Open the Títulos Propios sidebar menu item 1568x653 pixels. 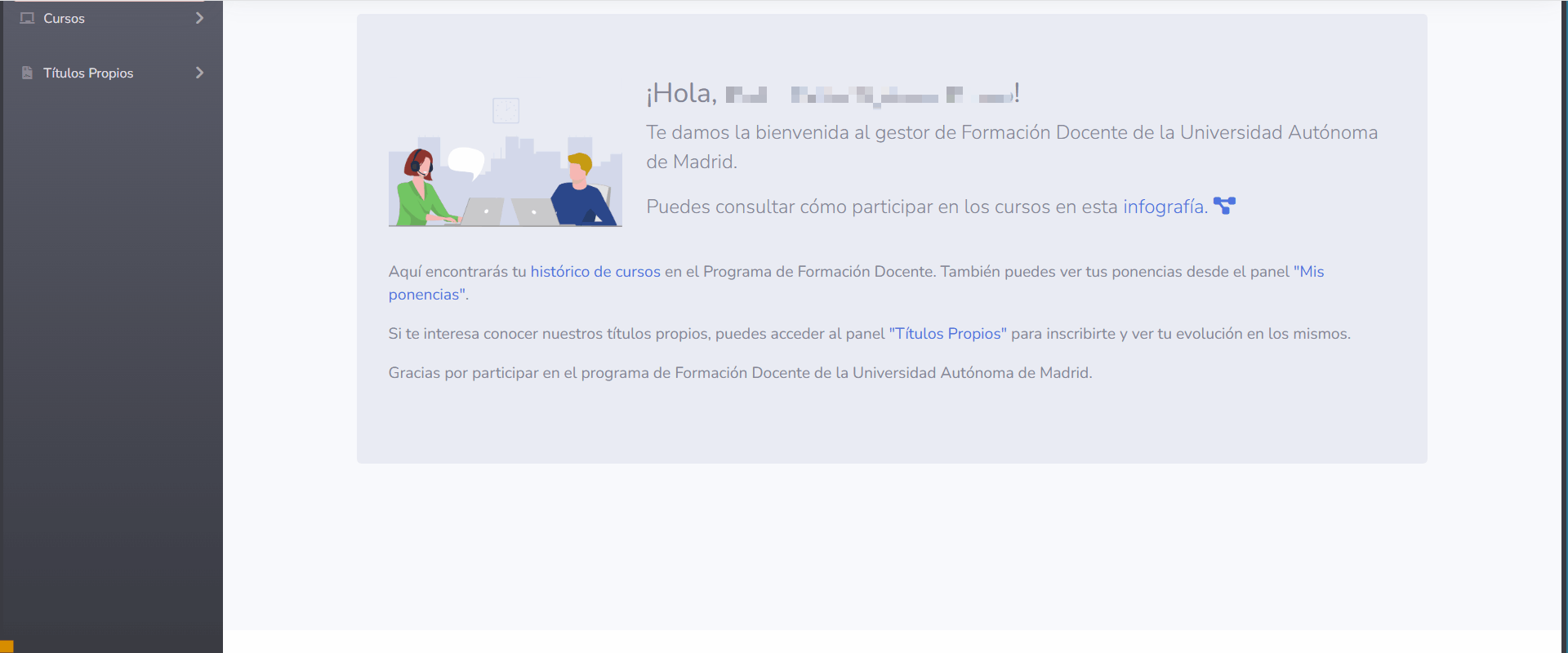point(88,73)
